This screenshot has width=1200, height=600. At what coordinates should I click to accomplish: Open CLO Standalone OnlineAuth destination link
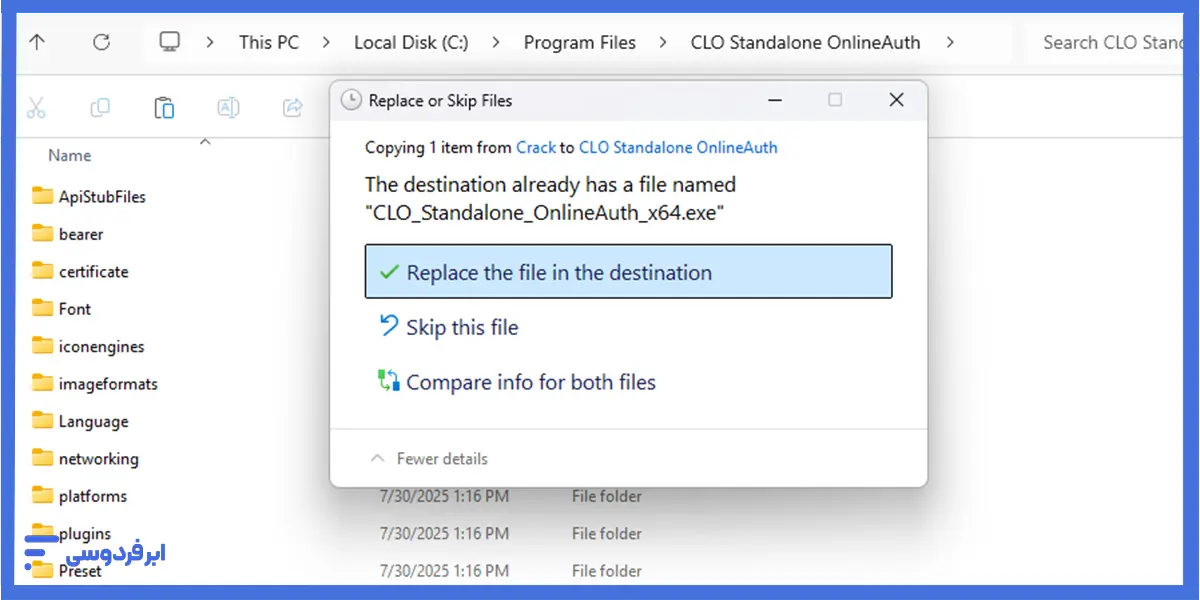[x=678, y=147]
